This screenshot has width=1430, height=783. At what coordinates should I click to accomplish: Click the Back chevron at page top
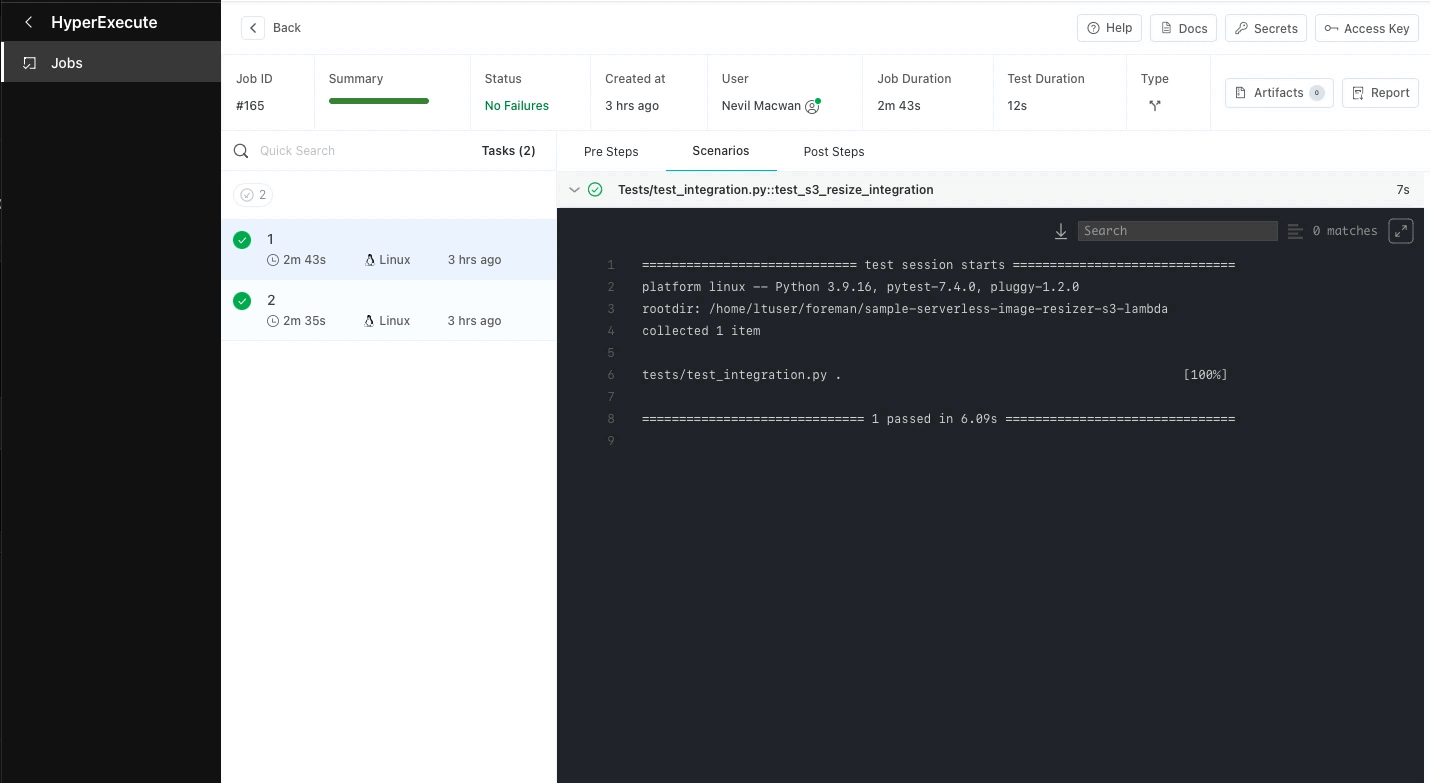click(253, 27)
